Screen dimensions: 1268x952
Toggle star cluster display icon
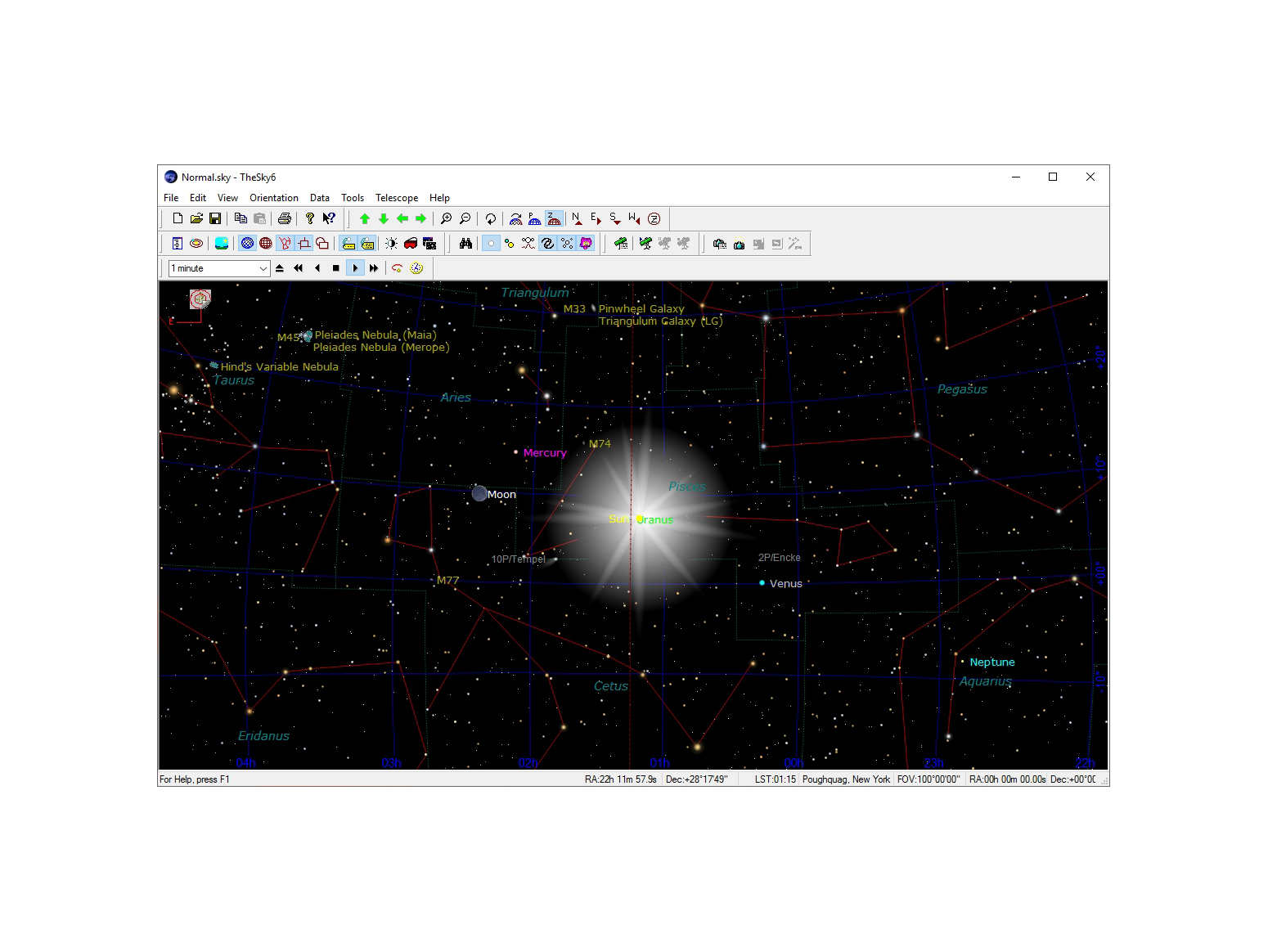[x=567, y=244]
